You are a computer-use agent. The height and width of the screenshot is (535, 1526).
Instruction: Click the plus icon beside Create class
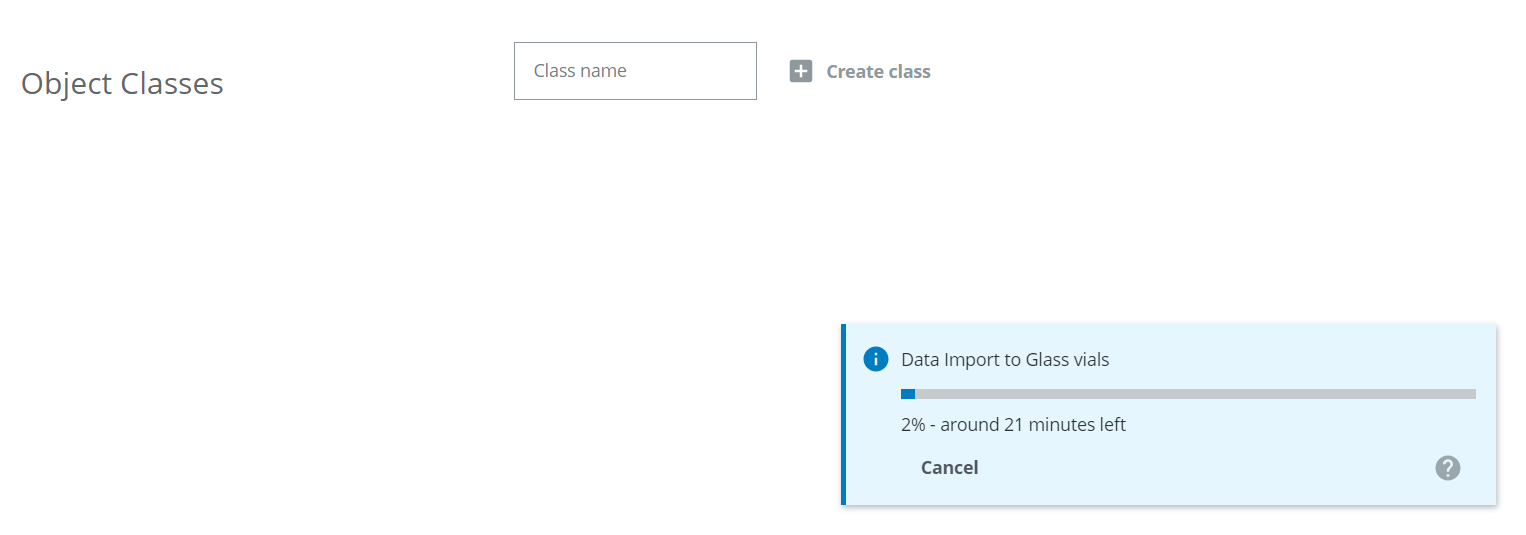tap(801, 71)
